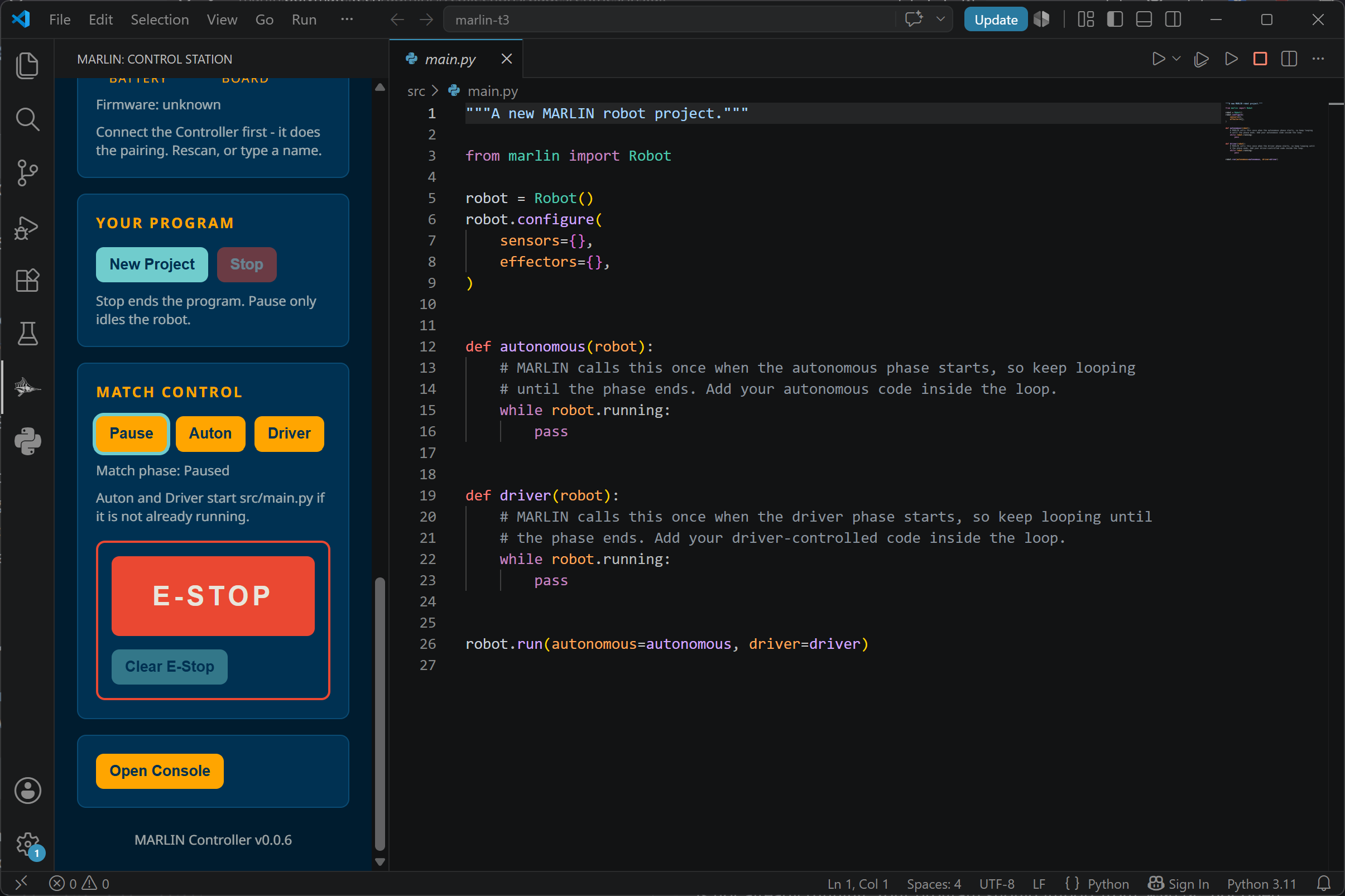Go forward with the right arrow
Viewport: 1345px width, 896px height.
click(x=426, y=20)
